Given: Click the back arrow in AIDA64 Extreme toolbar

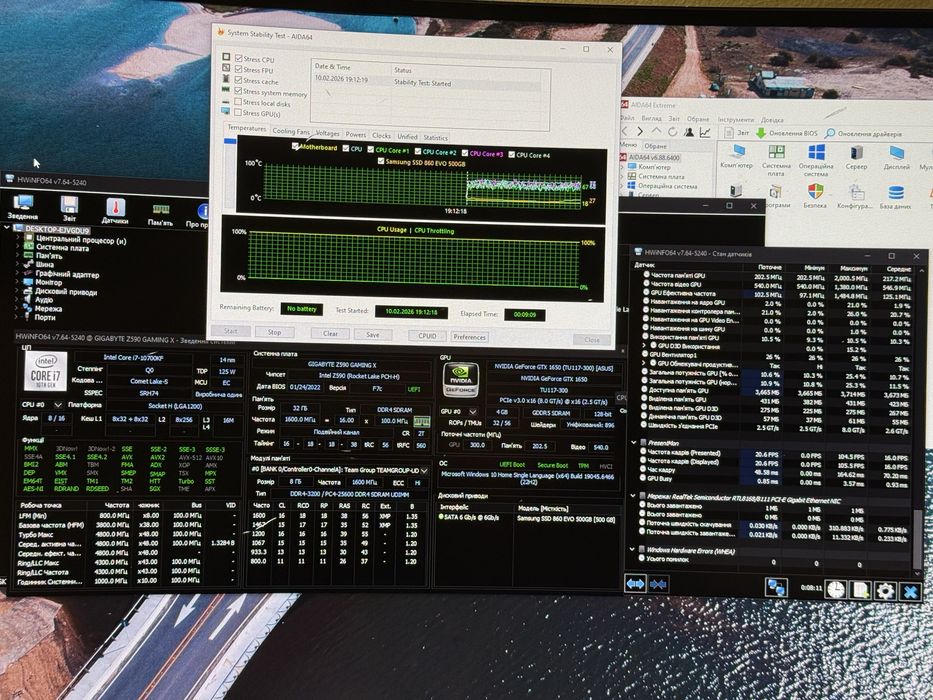Looking at the screenshot, I should click(x=625, y=131).
